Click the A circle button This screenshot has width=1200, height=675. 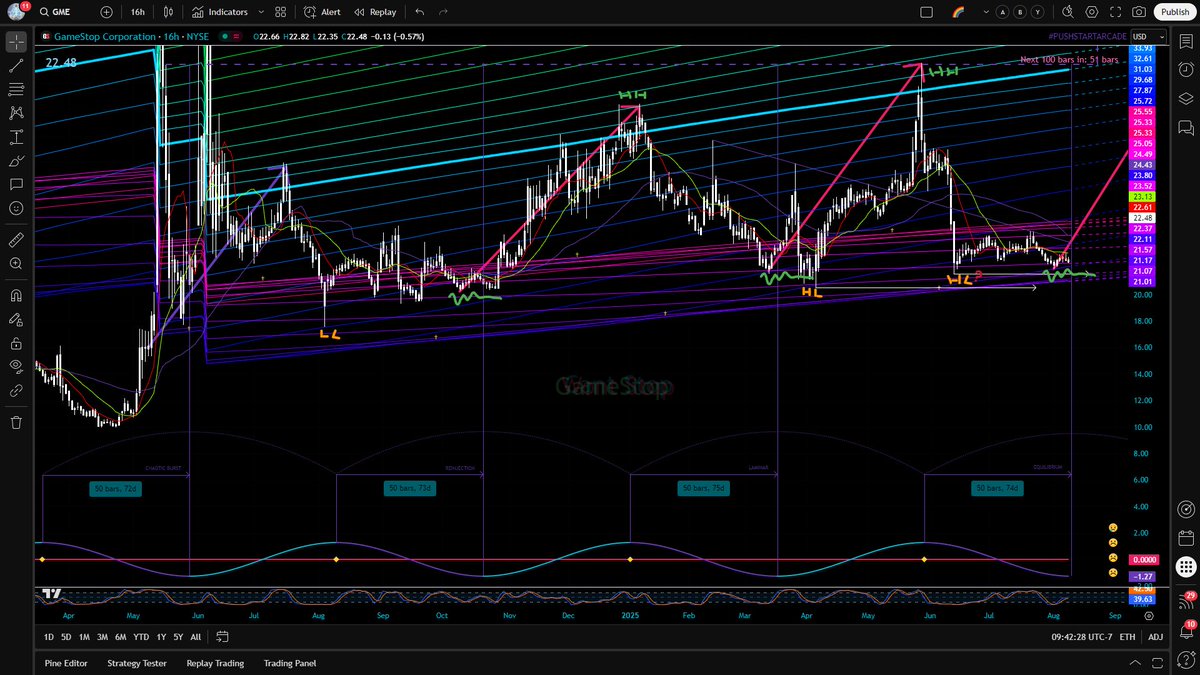1003,12
